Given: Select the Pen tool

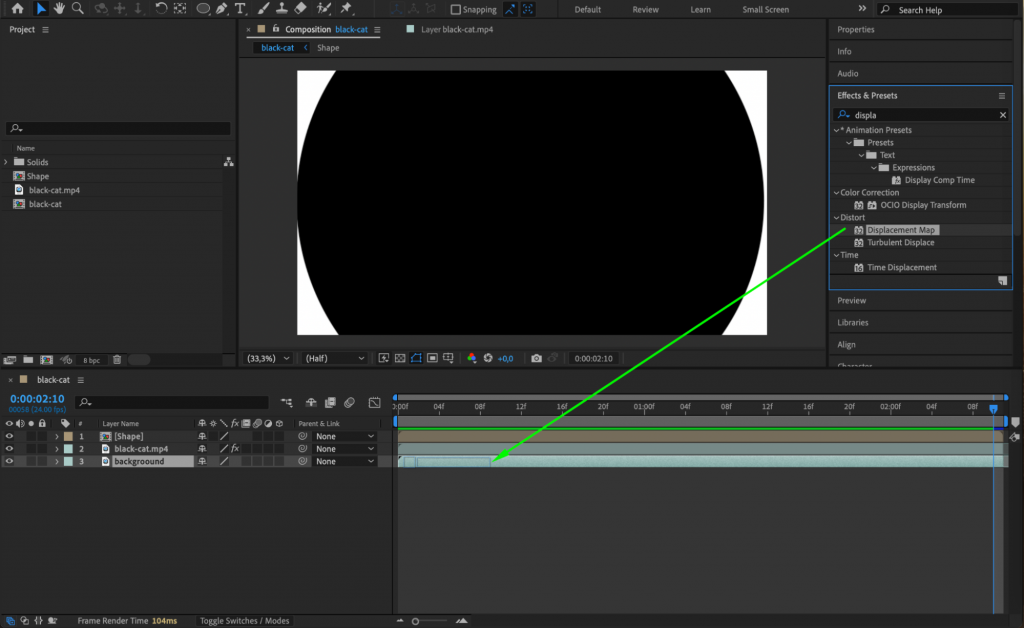Looking at the screenshot, I should pos(222,9).
